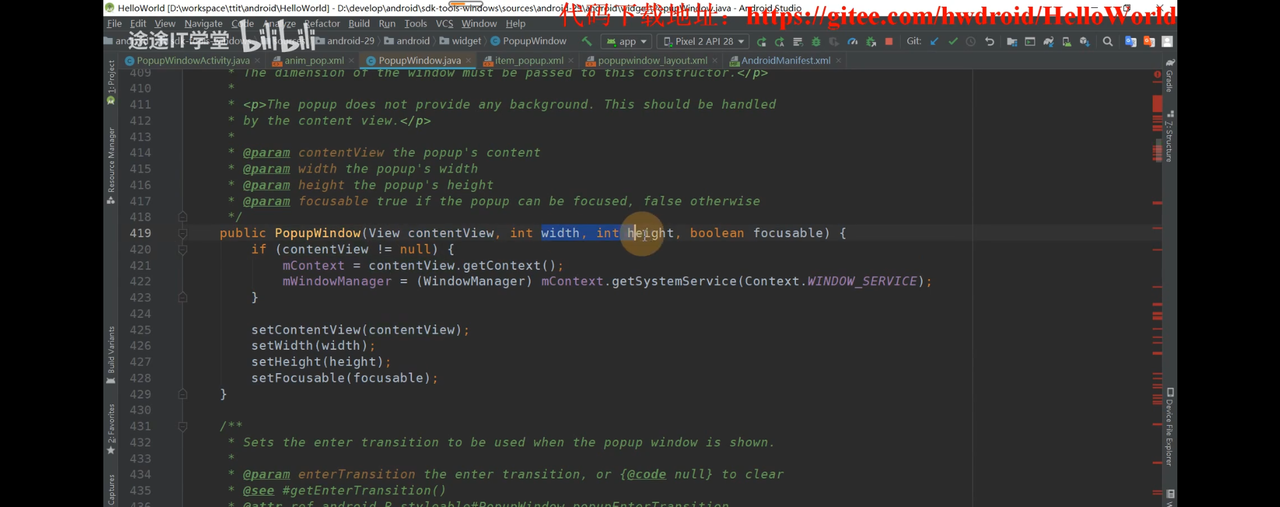Screen dimensions: 1280x507
Task: Click line number 425 in the gutter
Action: point(140,330)
